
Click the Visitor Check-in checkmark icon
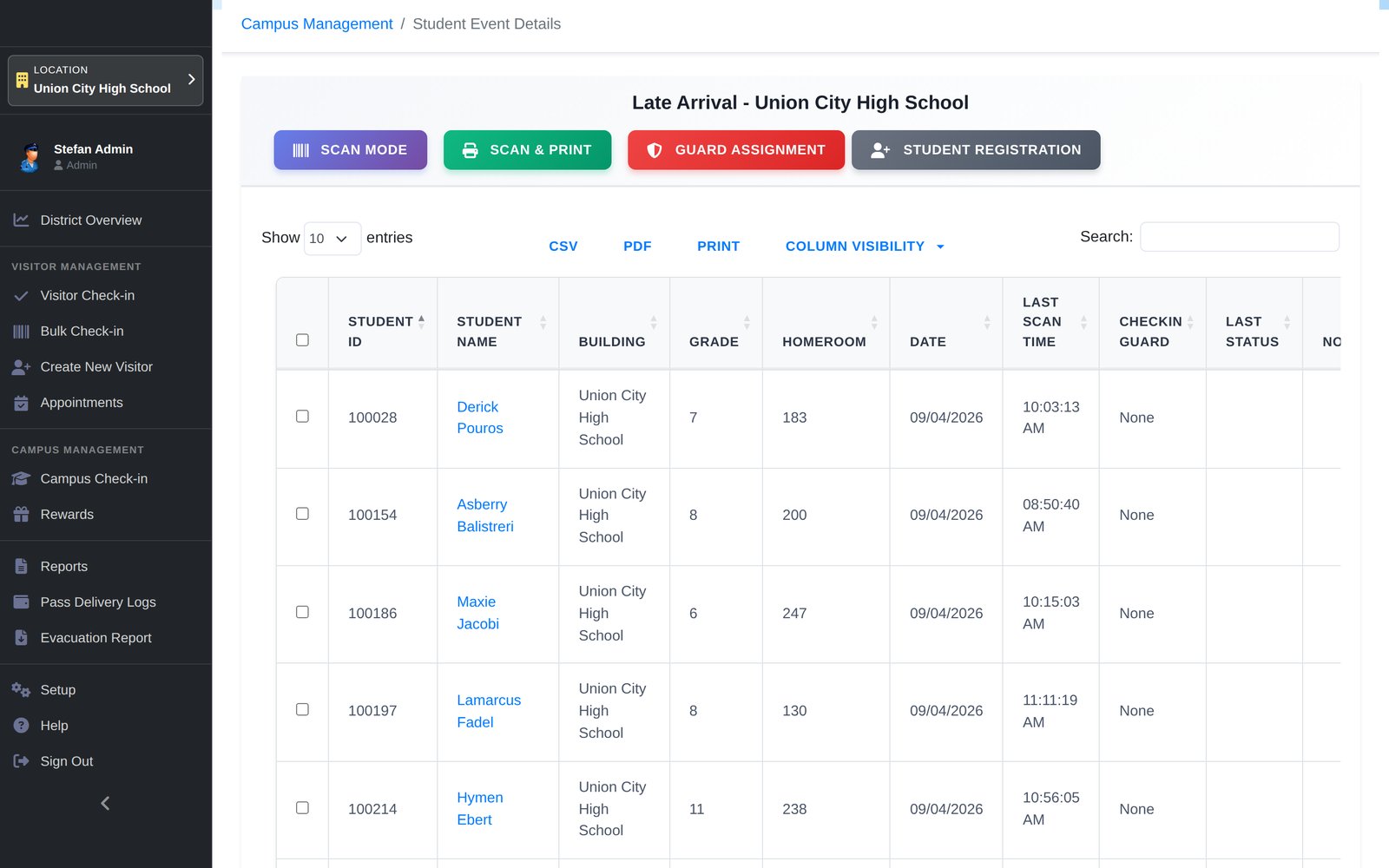coord(21,296)
